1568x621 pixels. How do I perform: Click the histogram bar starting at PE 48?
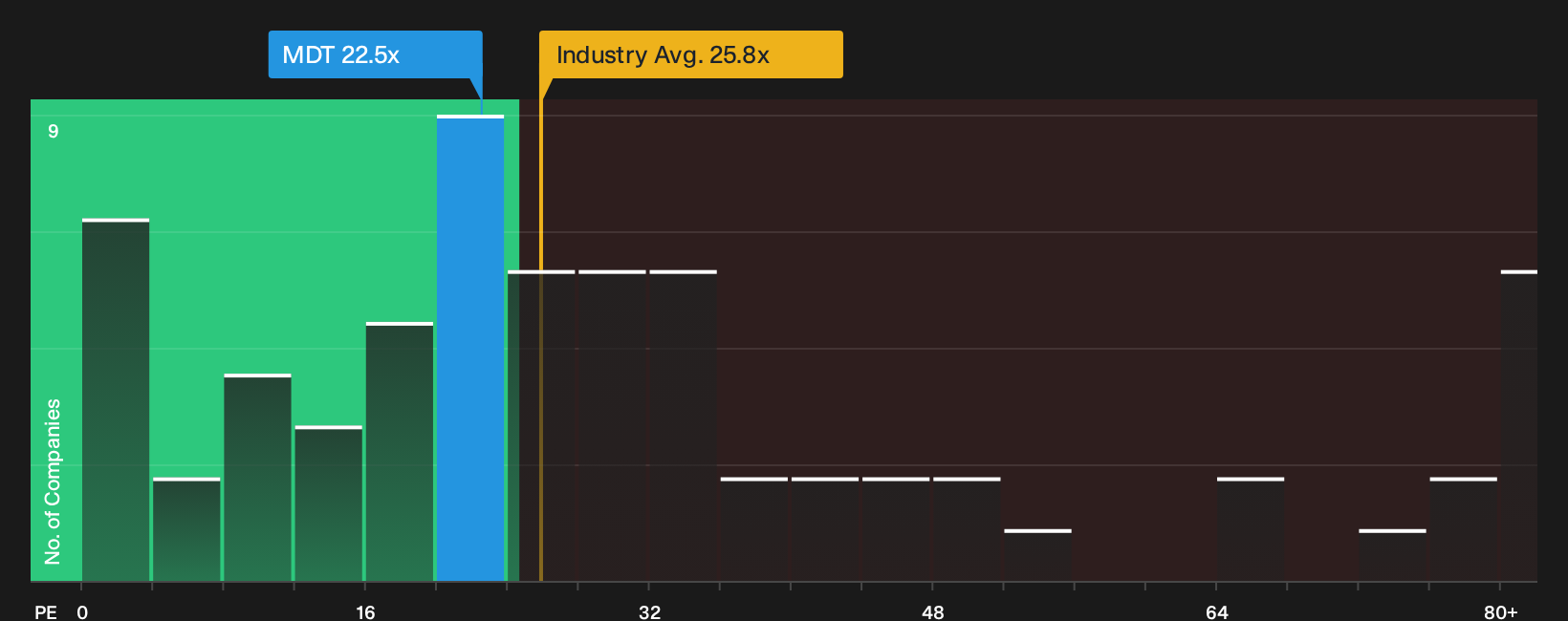[x=967, y=529]
